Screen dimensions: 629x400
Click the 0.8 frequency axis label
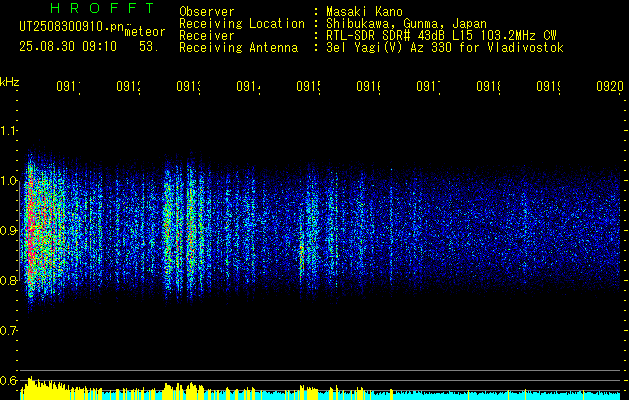point(8,280)
